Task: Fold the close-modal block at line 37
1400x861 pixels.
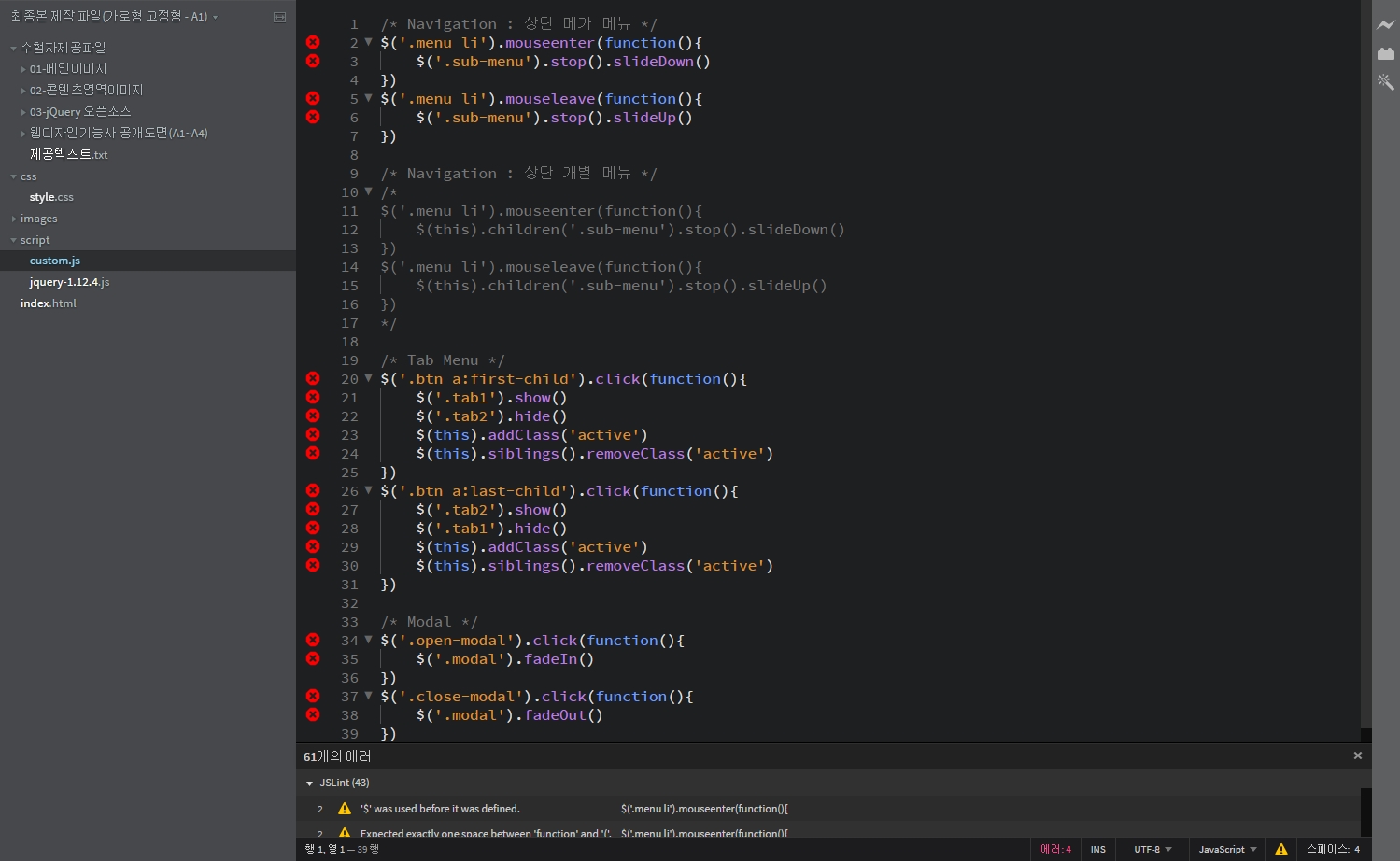Action: click(369, 696)
